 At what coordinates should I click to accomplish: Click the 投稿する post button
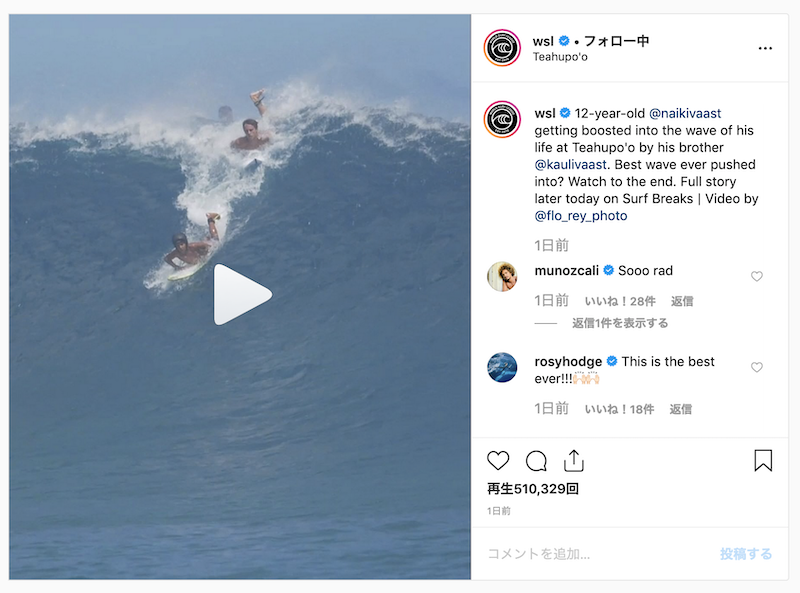coord(746,554)
